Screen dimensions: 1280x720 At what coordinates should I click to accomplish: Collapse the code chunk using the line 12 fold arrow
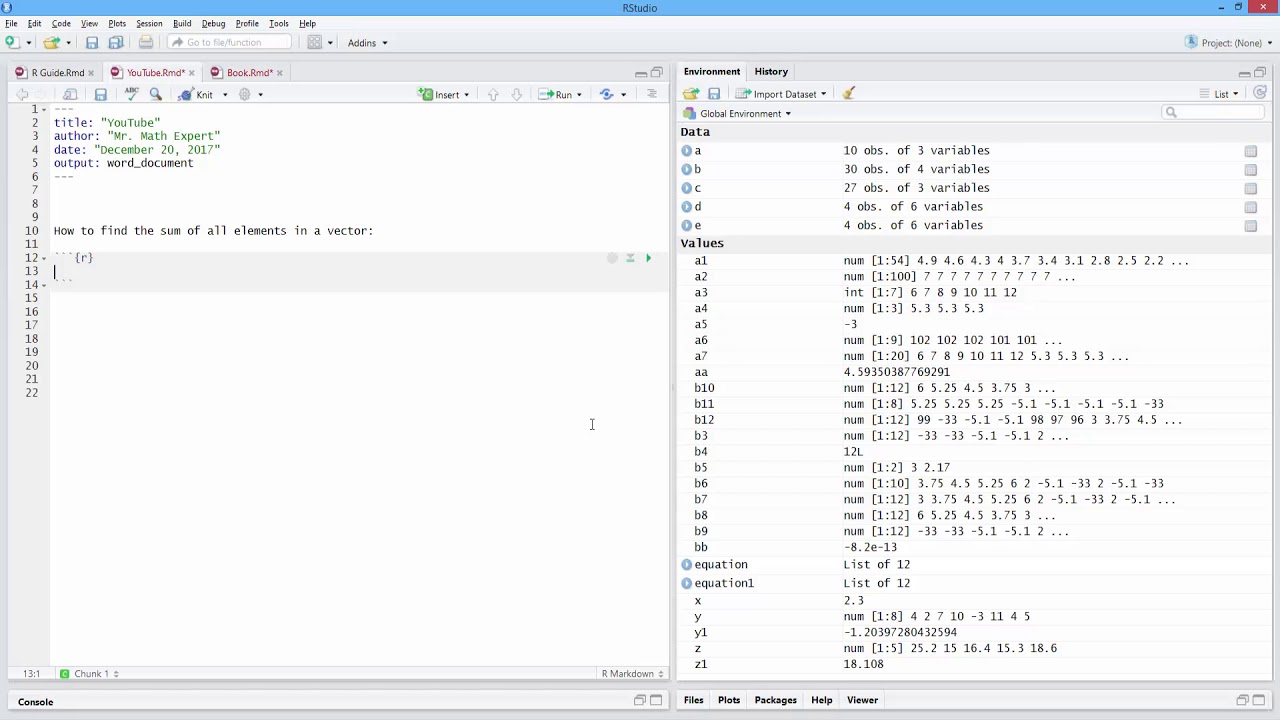[x=44, y=258]
